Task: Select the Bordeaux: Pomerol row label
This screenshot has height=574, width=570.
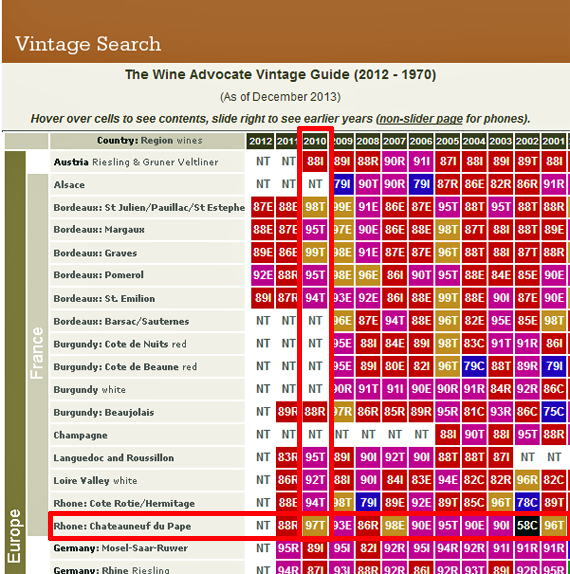Action: 98,275
